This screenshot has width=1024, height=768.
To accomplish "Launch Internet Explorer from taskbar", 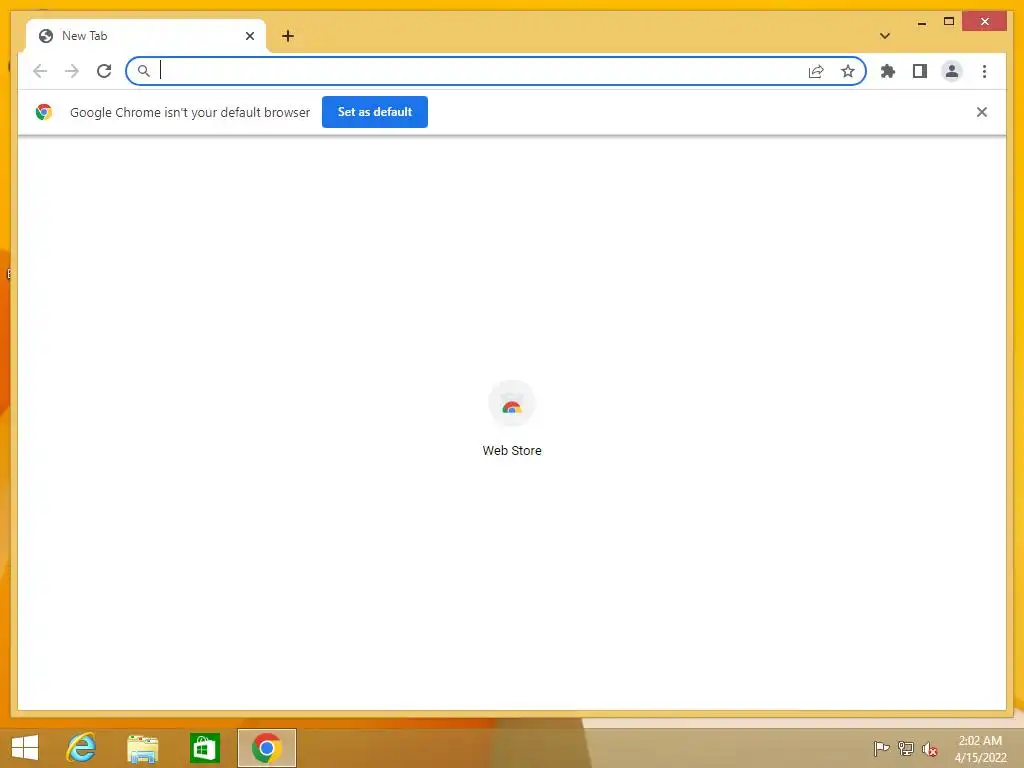I will (x=81, y=748).
